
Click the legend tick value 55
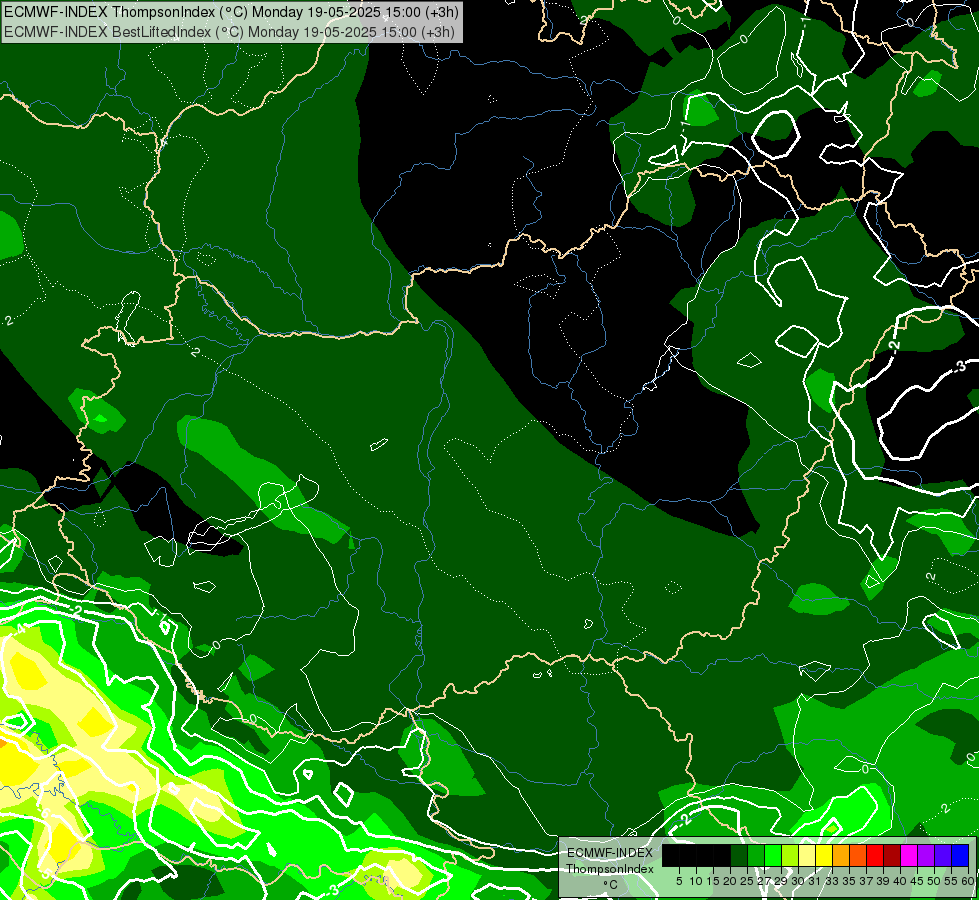pyautogui.click(x=952, y=881)
